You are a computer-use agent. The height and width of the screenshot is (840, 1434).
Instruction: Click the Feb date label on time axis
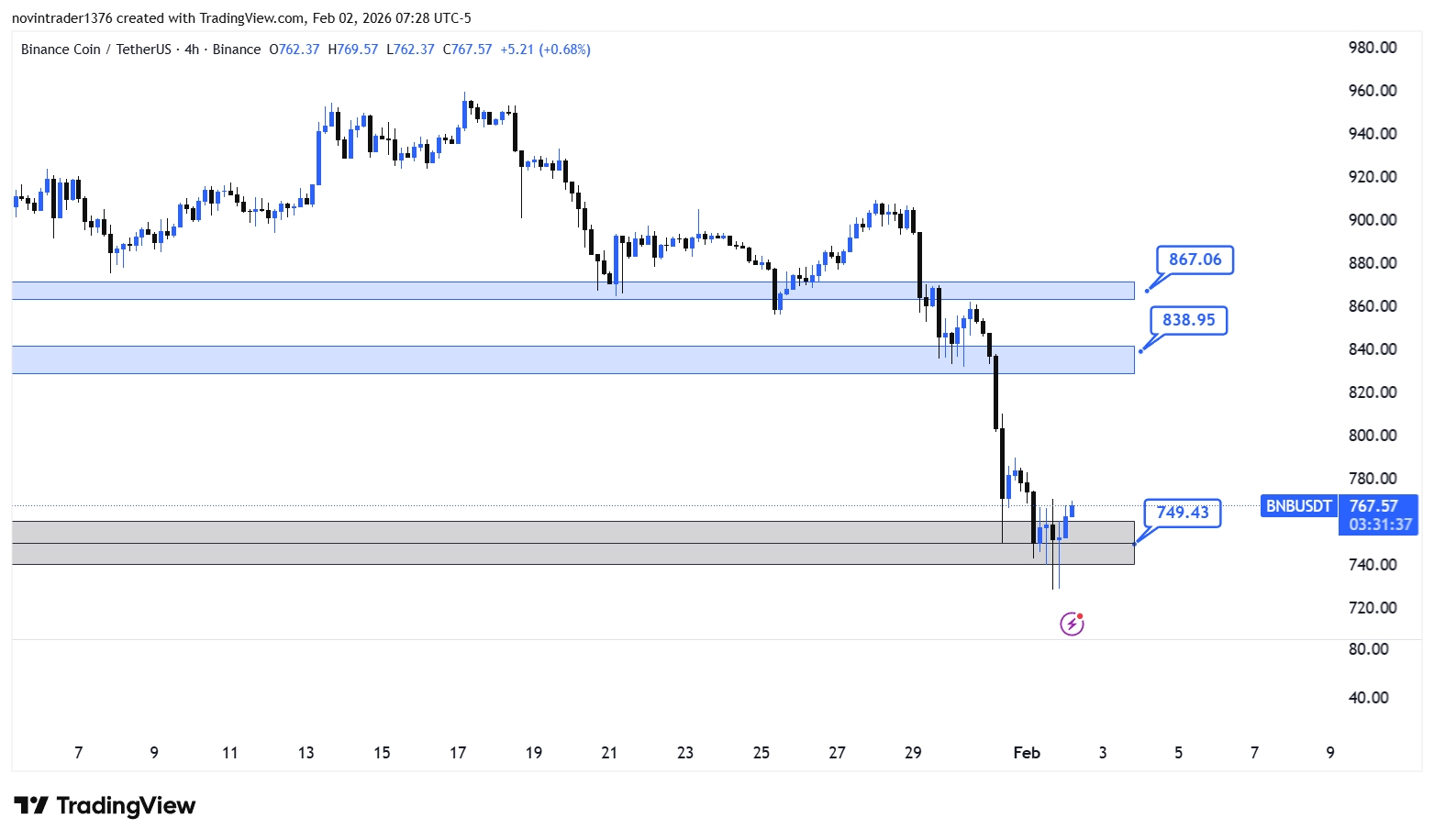(x=1027, y=753)
